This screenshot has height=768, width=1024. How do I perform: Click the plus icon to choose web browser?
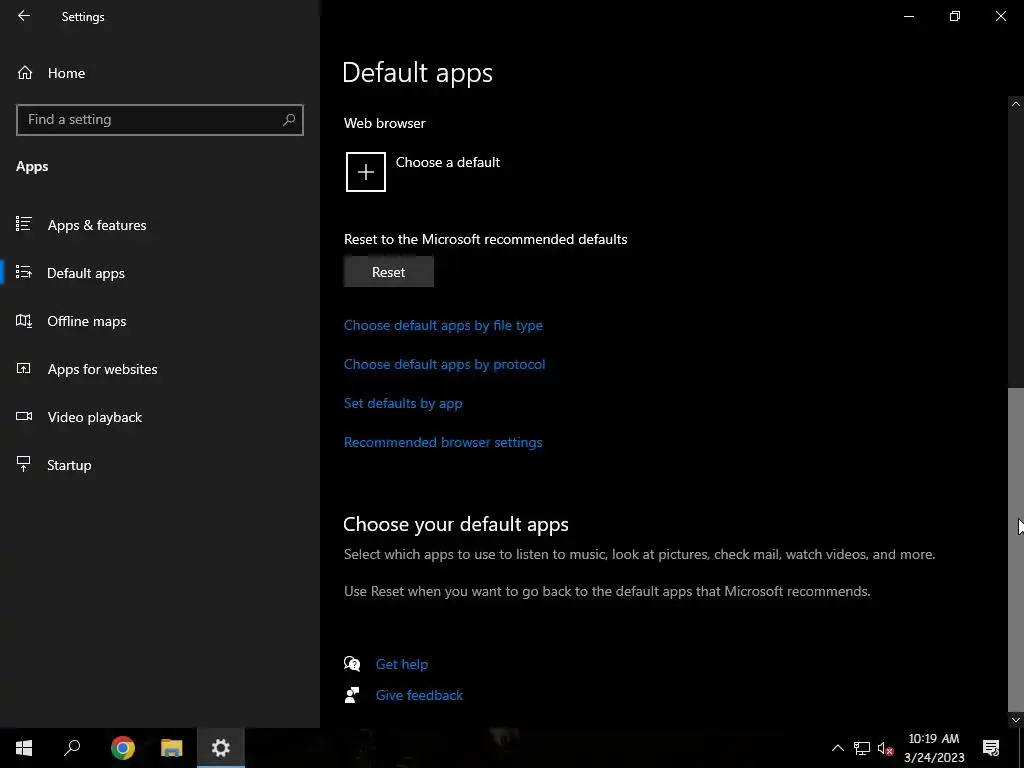[366, 172]
